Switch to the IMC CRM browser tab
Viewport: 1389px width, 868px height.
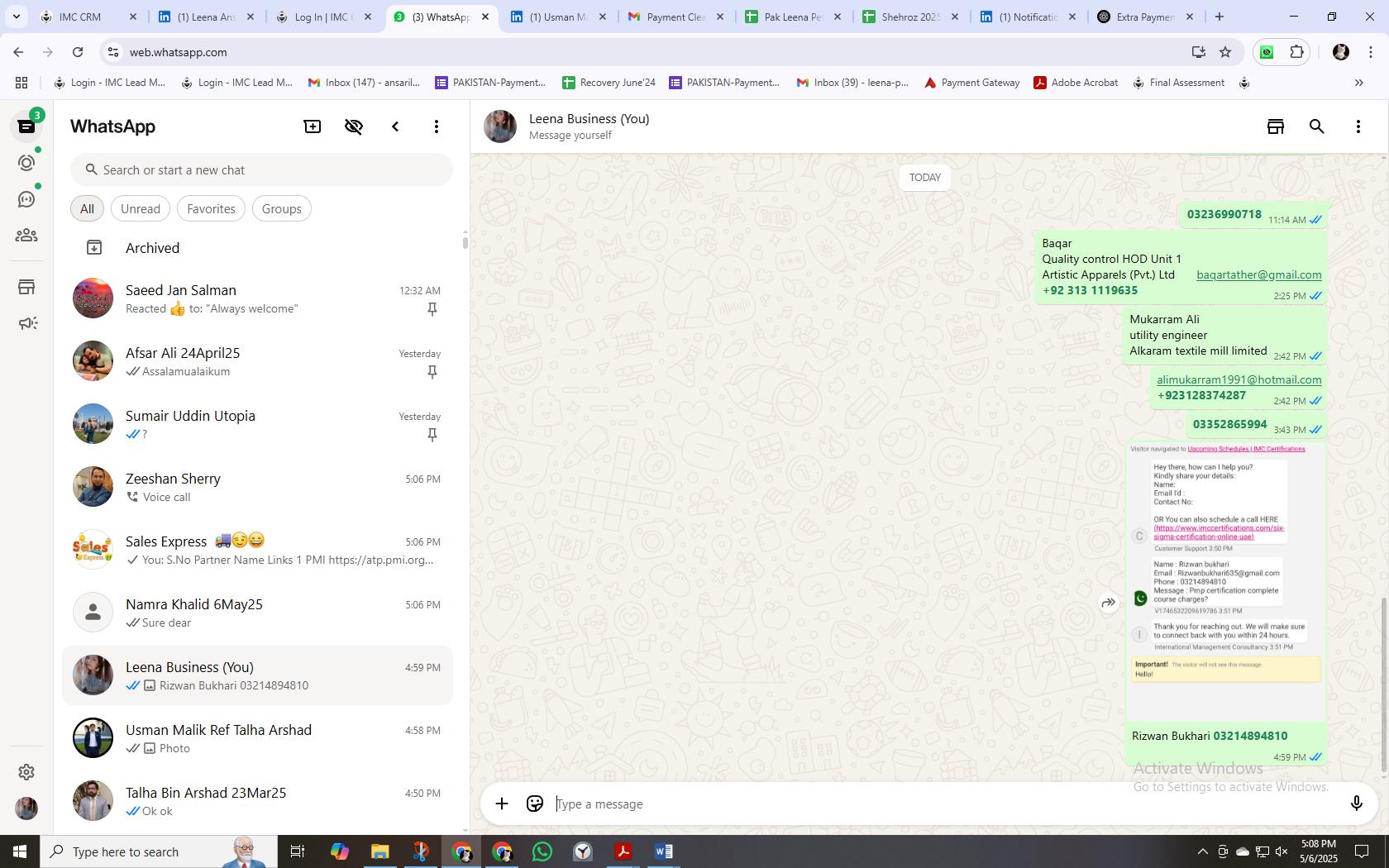pyautogui.click(x=90, y=17)
